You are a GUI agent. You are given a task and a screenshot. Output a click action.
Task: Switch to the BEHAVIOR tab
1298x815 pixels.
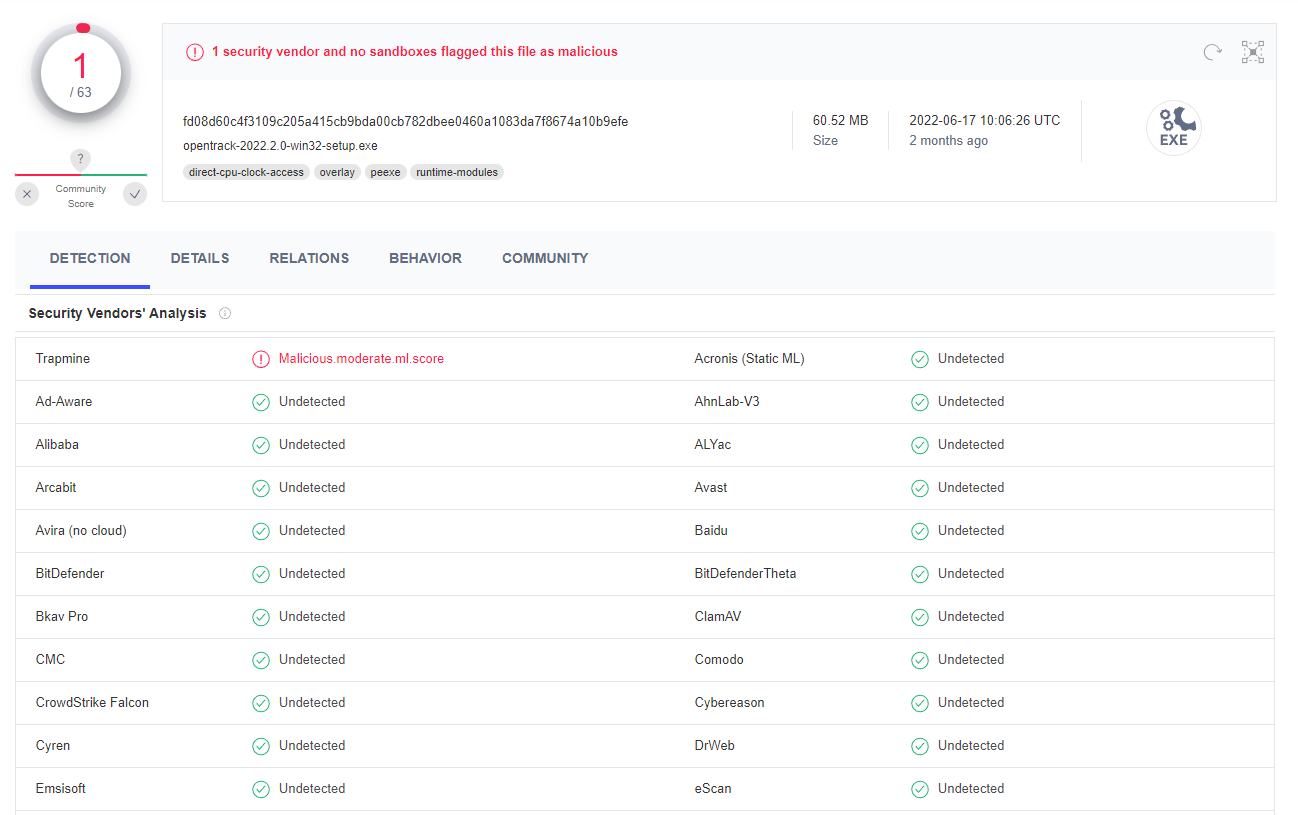pyautogui.click(x=425, y=258)
